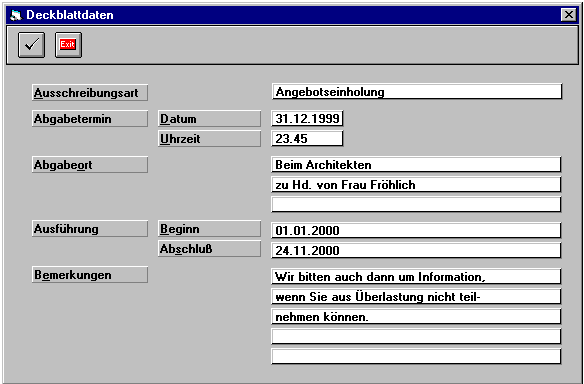Edit the Datum field showing 31.12.1999

[307, 118]
